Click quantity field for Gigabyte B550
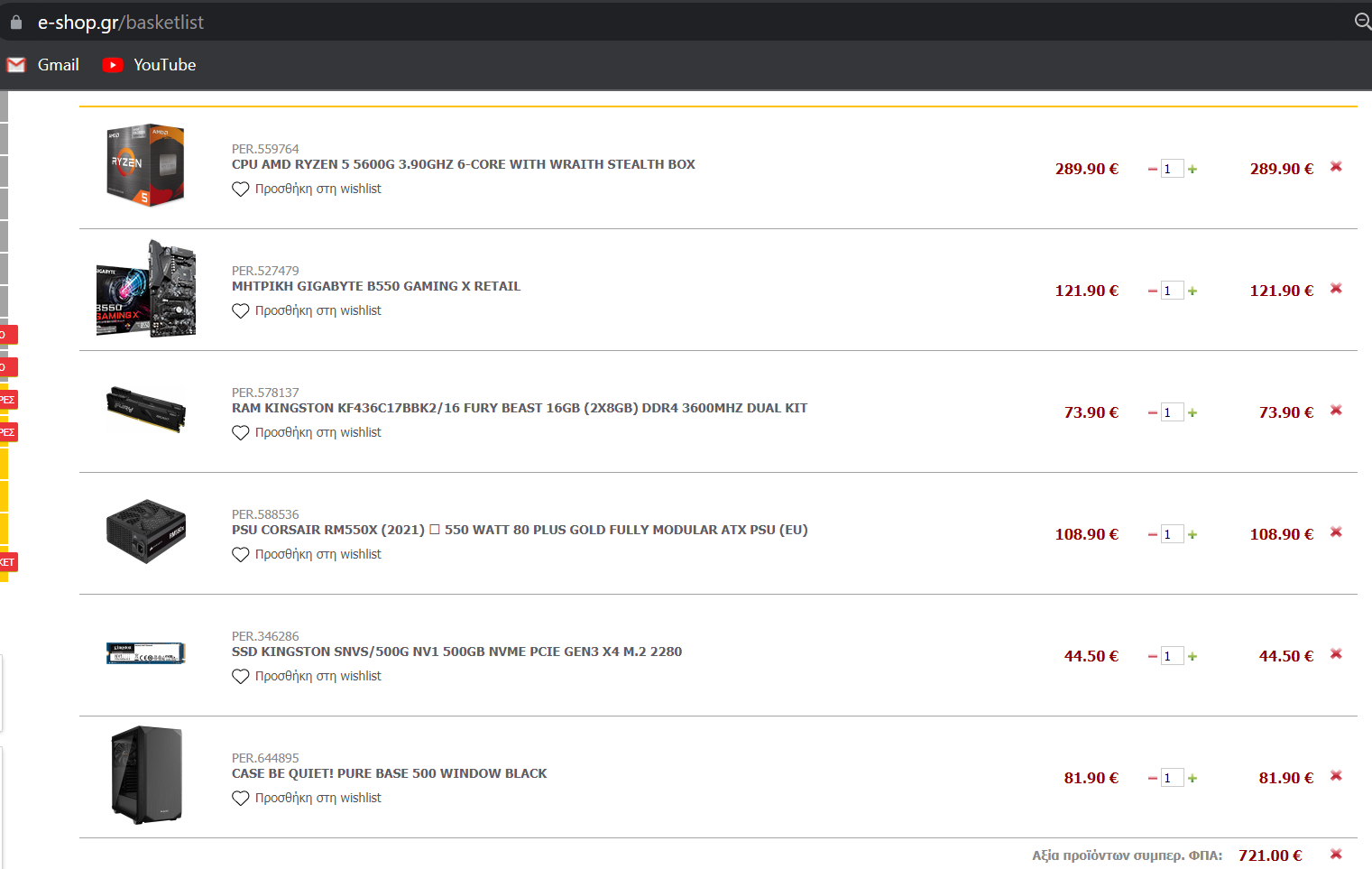 click(1172, 291)
